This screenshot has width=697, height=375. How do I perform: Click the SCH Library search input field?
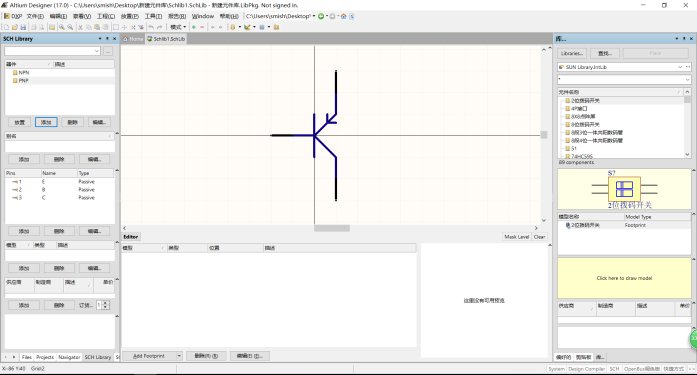point(52,51)
